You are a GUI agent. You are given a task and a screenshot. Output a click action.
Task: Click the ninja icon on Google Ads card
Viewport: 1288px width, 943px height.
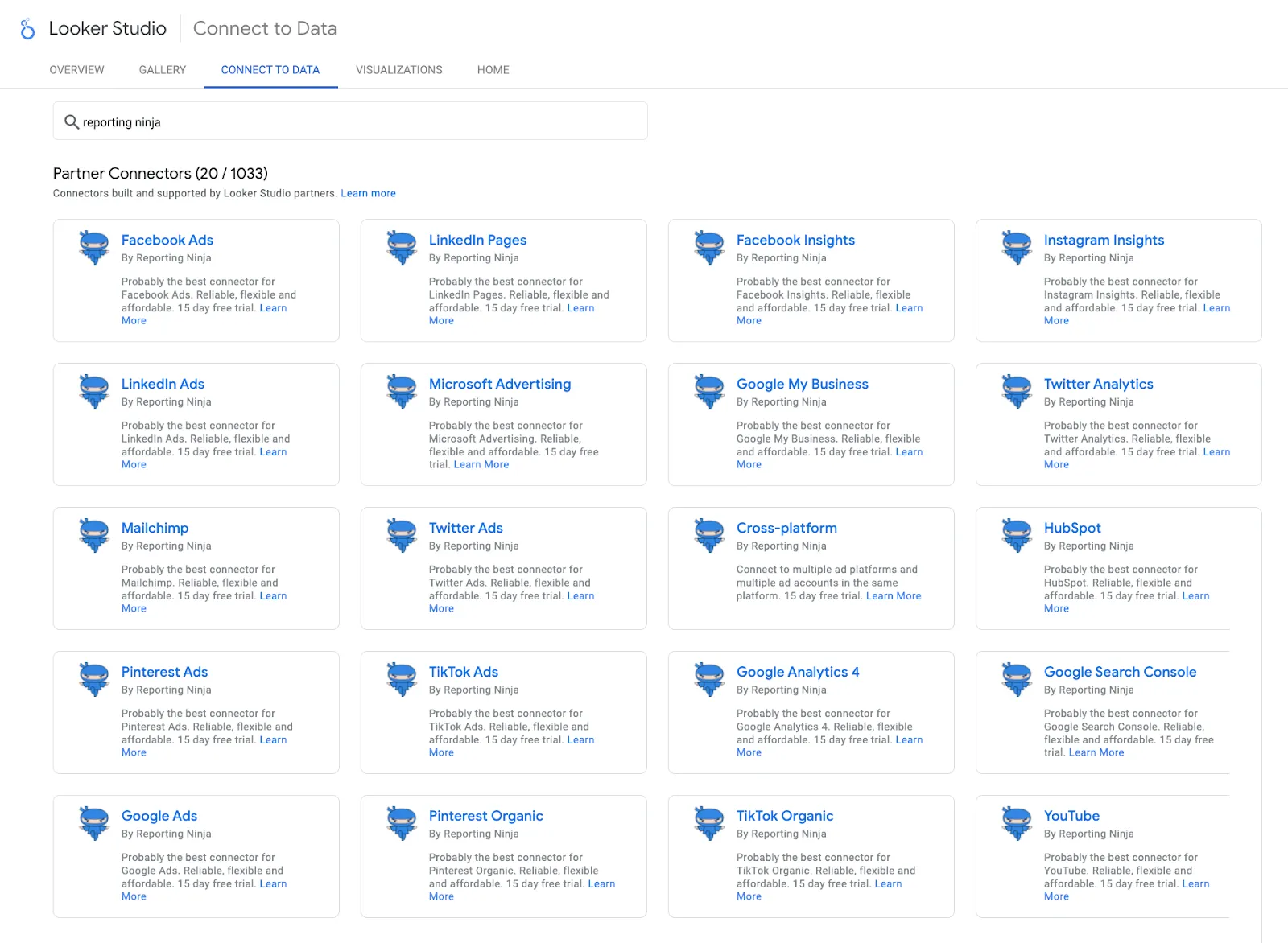pyautogui.click(x=94, y=824)
